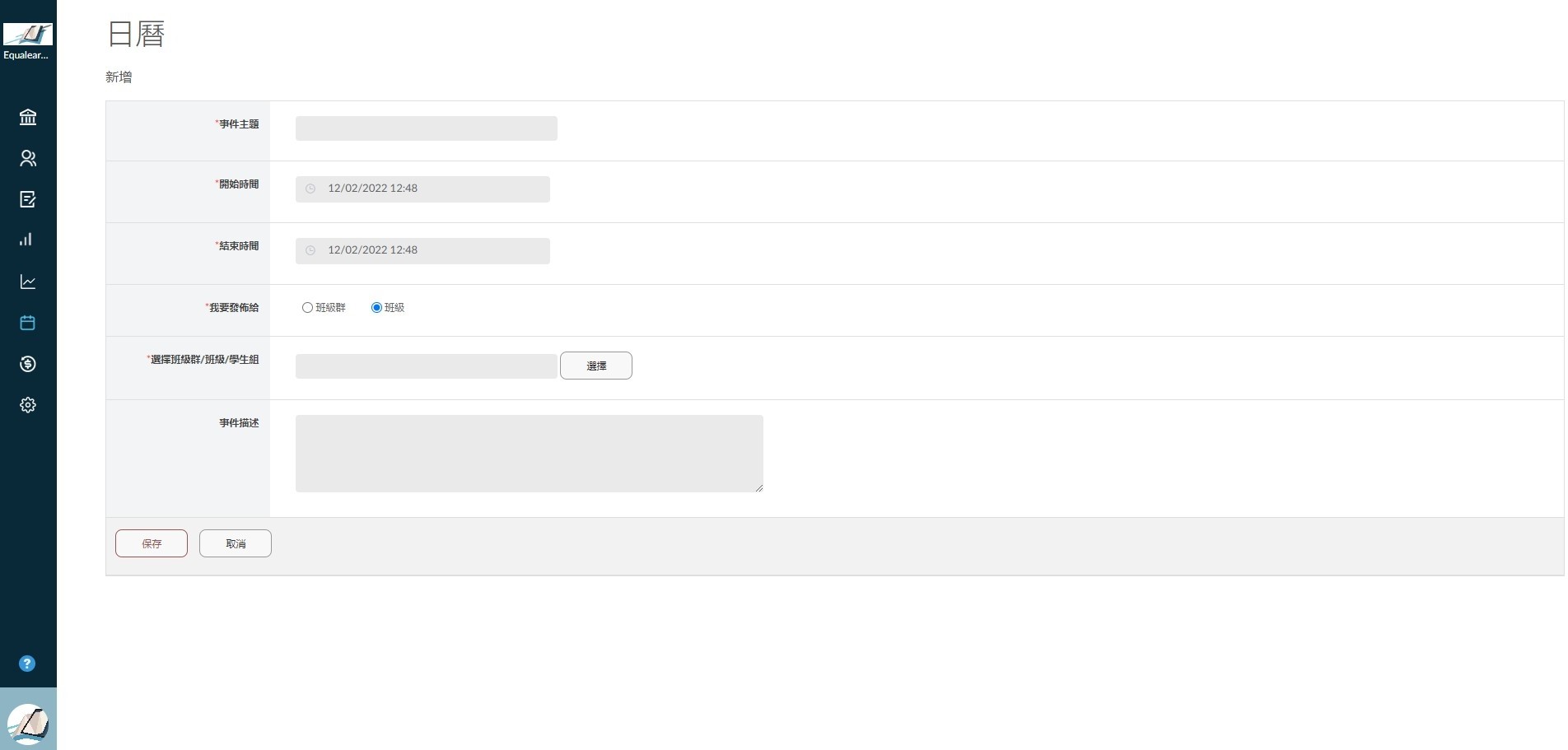Open the edit document icon in sidebar
Viewport: 1568px width, 750px height.
pyautogui.click(x=28, y=199)
